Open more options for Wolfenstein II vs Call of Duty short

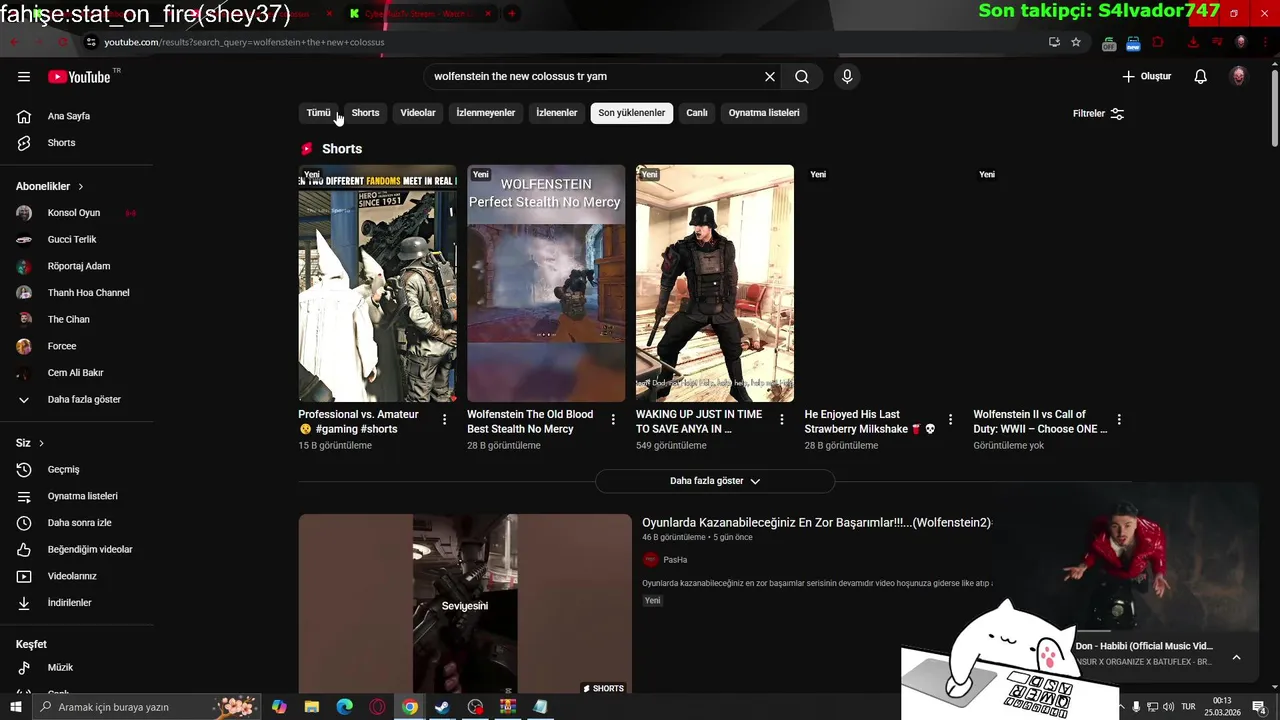click(x=1119, y=420)
